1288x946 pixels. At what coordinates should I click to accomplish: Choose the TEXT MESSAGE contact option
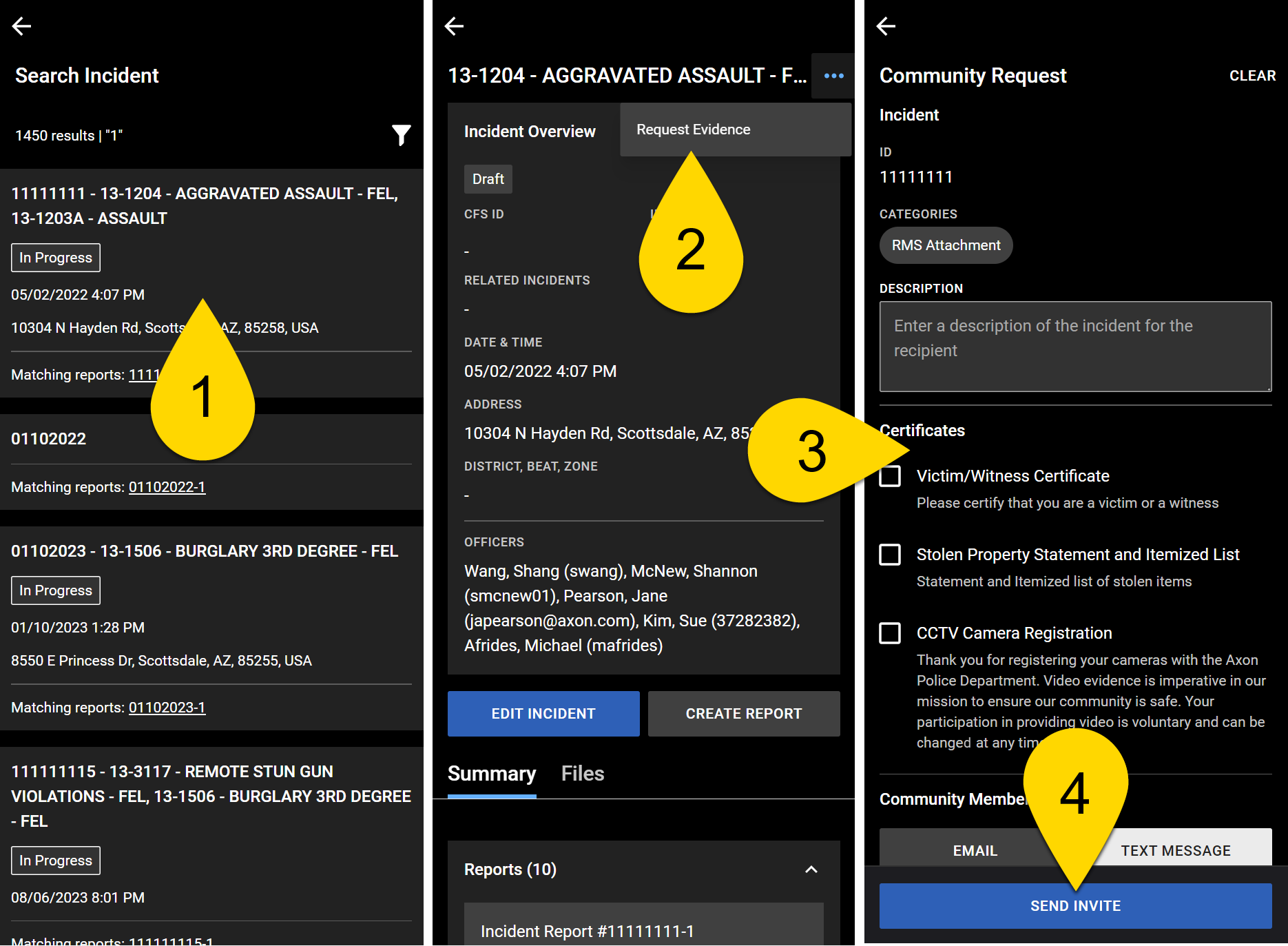[1175, 850]
